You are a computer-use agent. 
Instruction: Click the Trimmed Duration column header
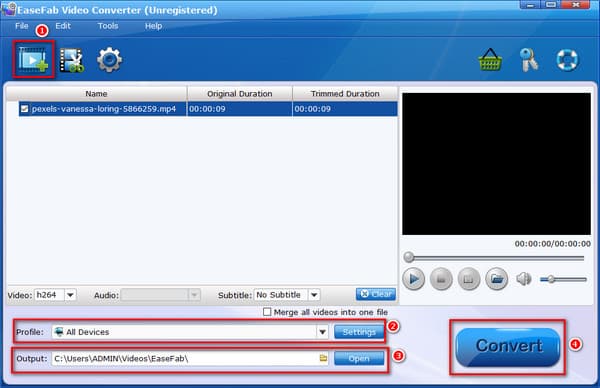coord(345,94)
